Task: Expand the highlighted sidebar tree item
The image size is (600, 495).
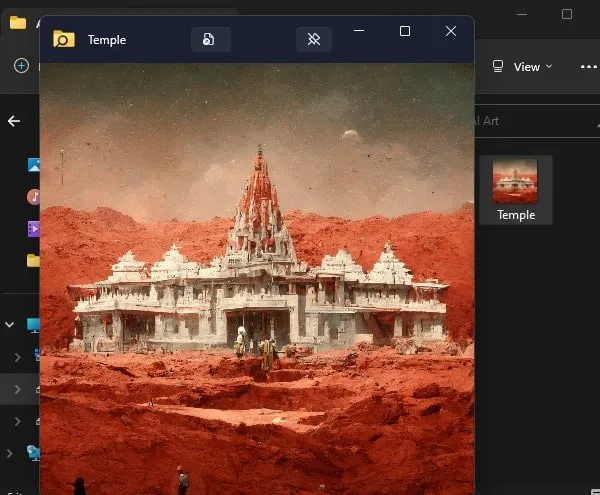Action: [17, 389]
